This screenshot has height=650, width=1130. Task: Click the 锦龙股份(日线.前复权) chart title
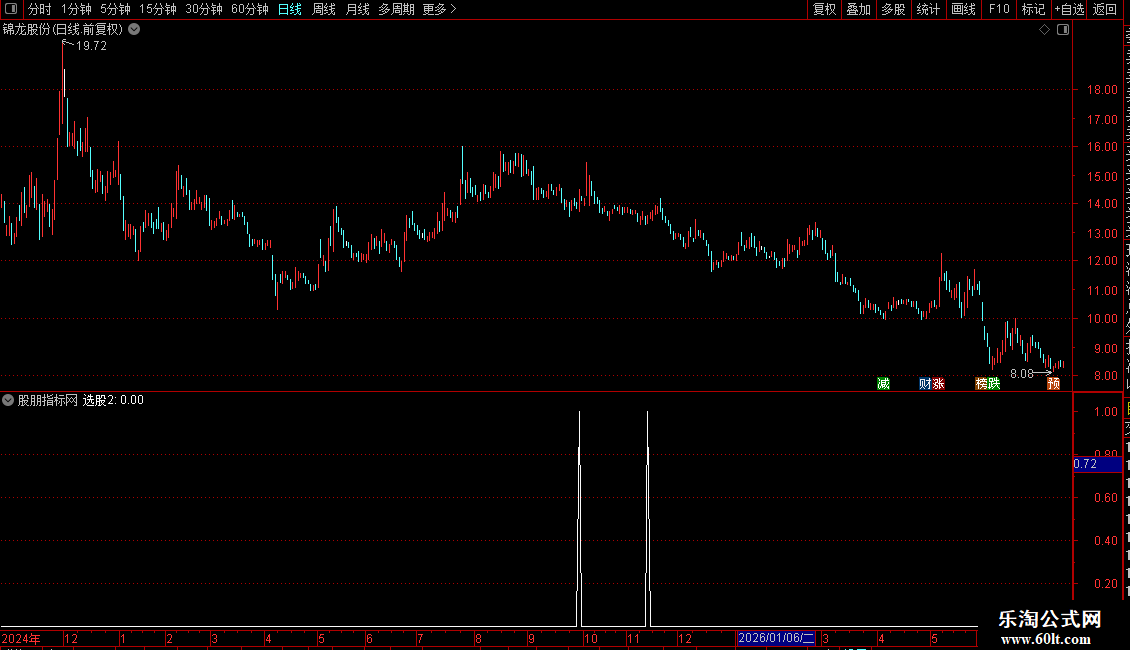tap(63, 30)
